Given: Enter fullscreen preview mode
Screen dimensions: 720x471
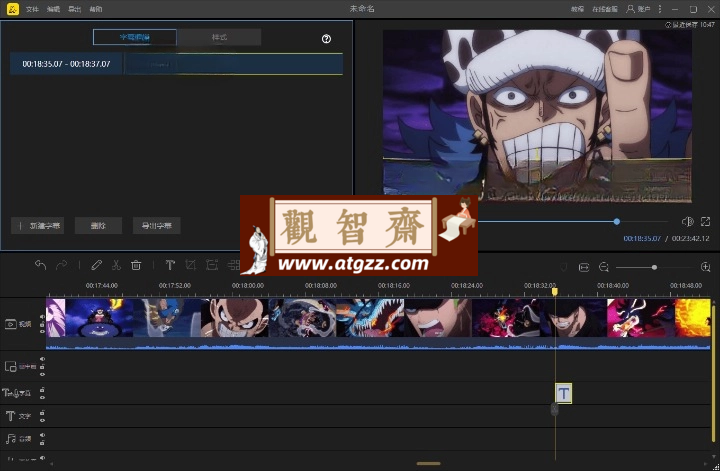Looking at the screenshot, I should [706, 222].
